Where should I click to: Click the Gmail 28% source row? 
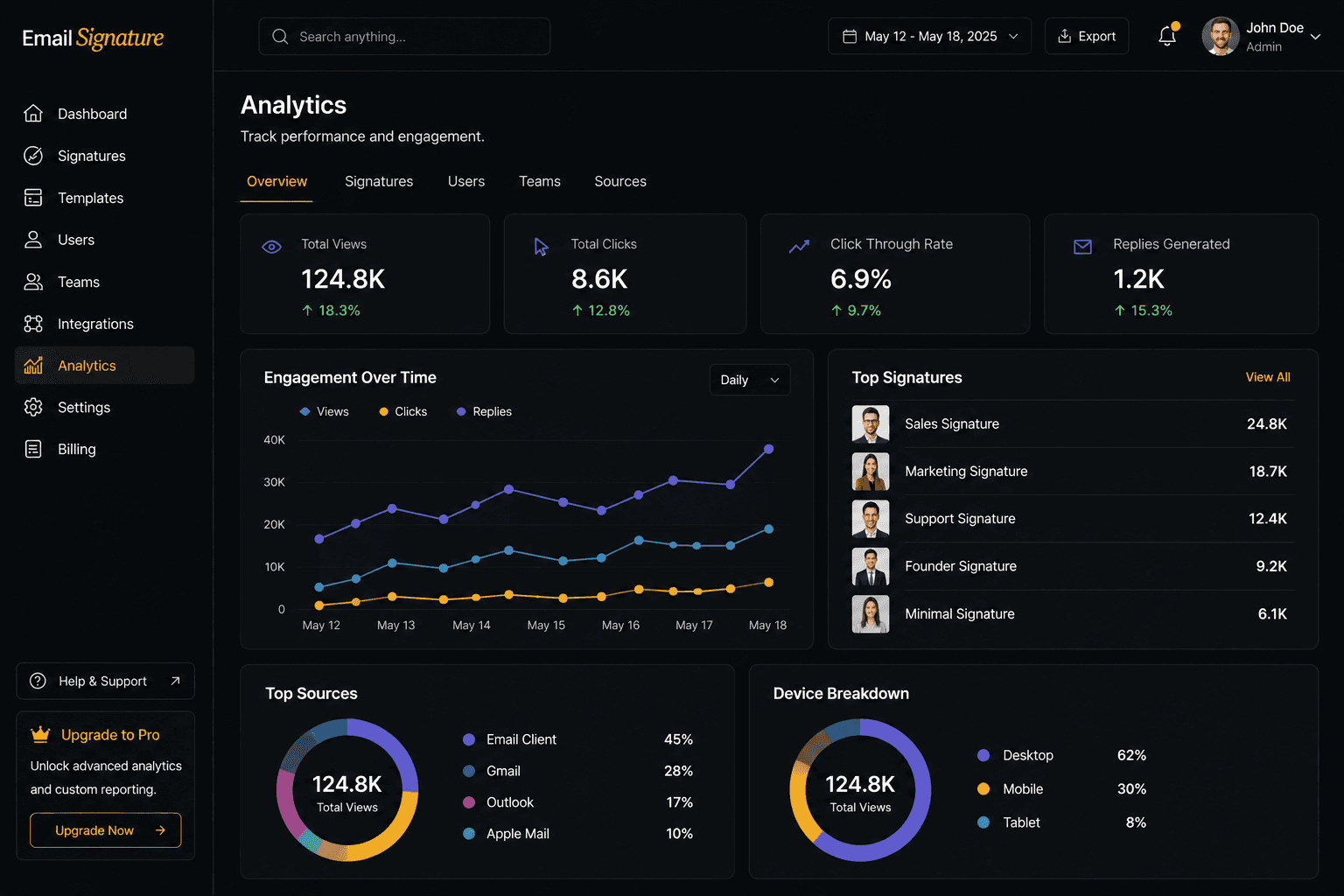[x=577, y=771]
